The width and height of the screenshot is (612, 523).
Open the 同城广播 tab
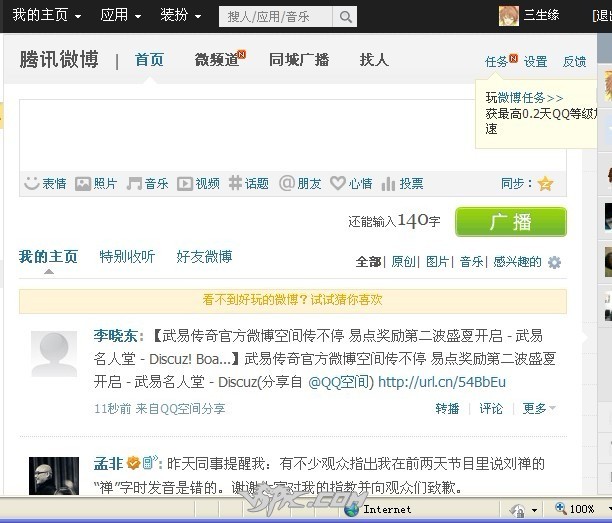point(299,60)
